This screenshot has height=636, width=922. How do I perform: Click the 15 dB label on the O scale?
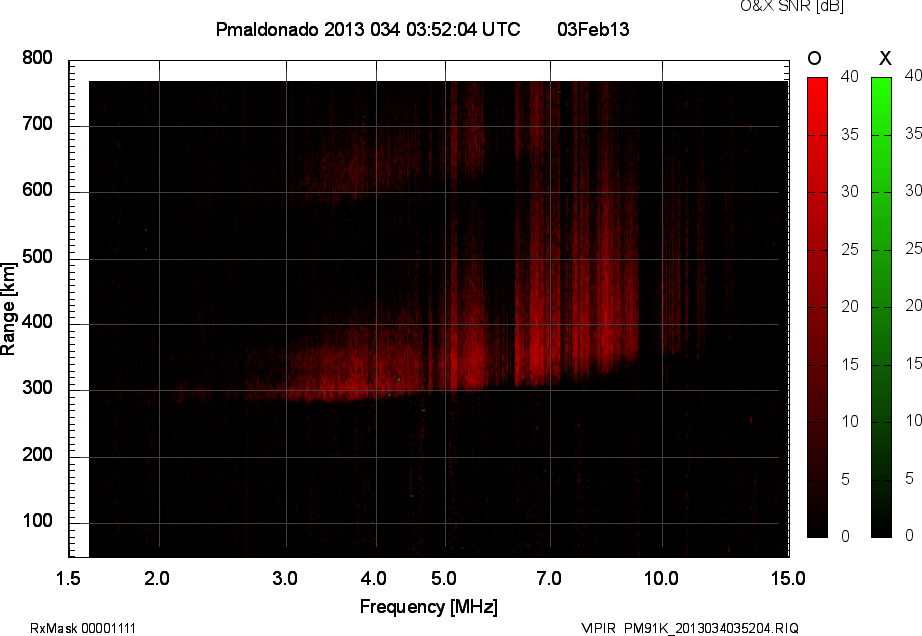click(x=850, y=364)
